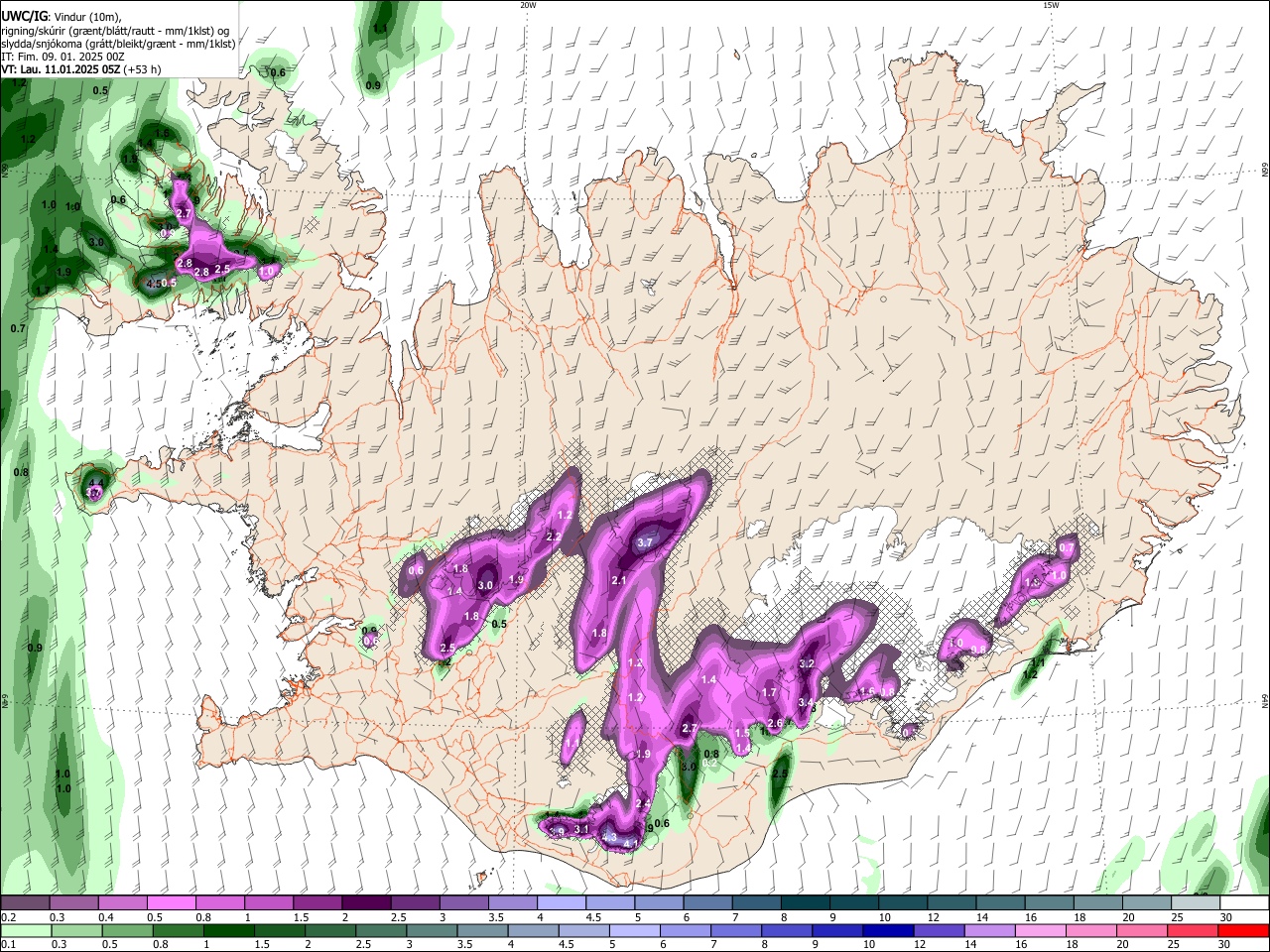This screenshot has height=952, width=1270.
Task: Click the '3.7' snowfall value on the map
Action: (644, 542)
